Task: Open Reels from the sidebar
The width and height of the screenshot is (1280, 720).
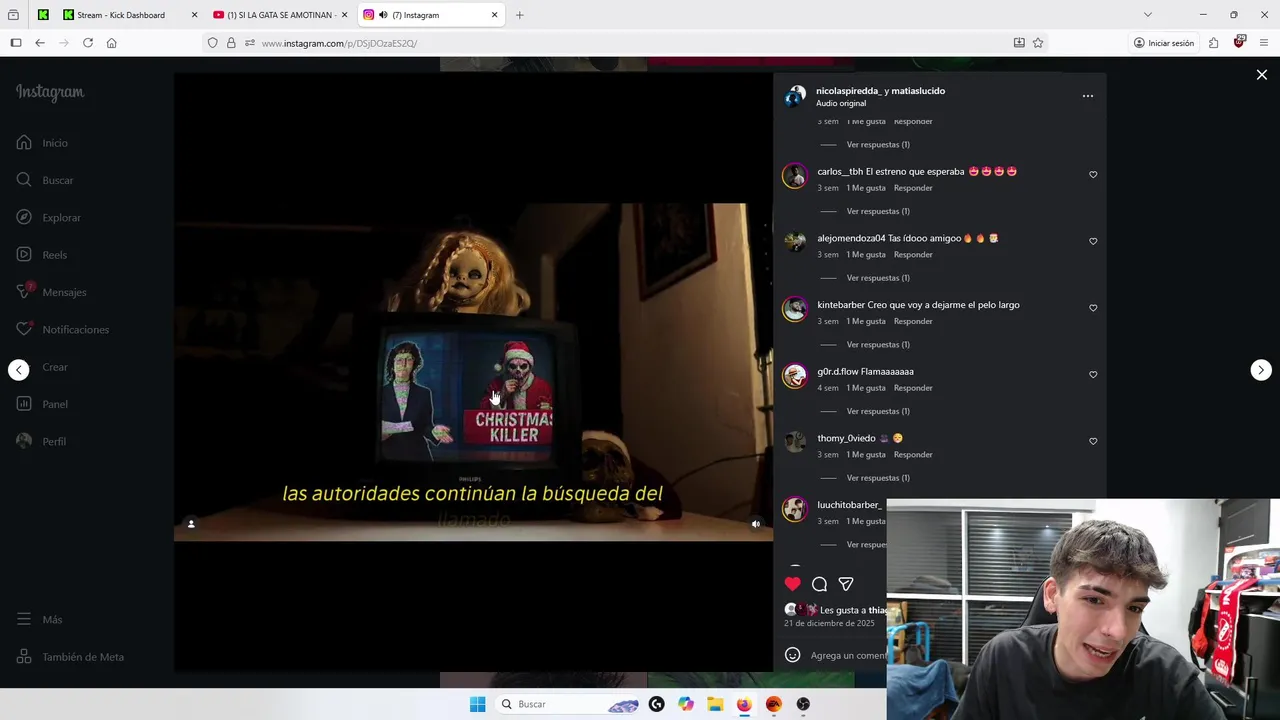Action: coord(41,255)
